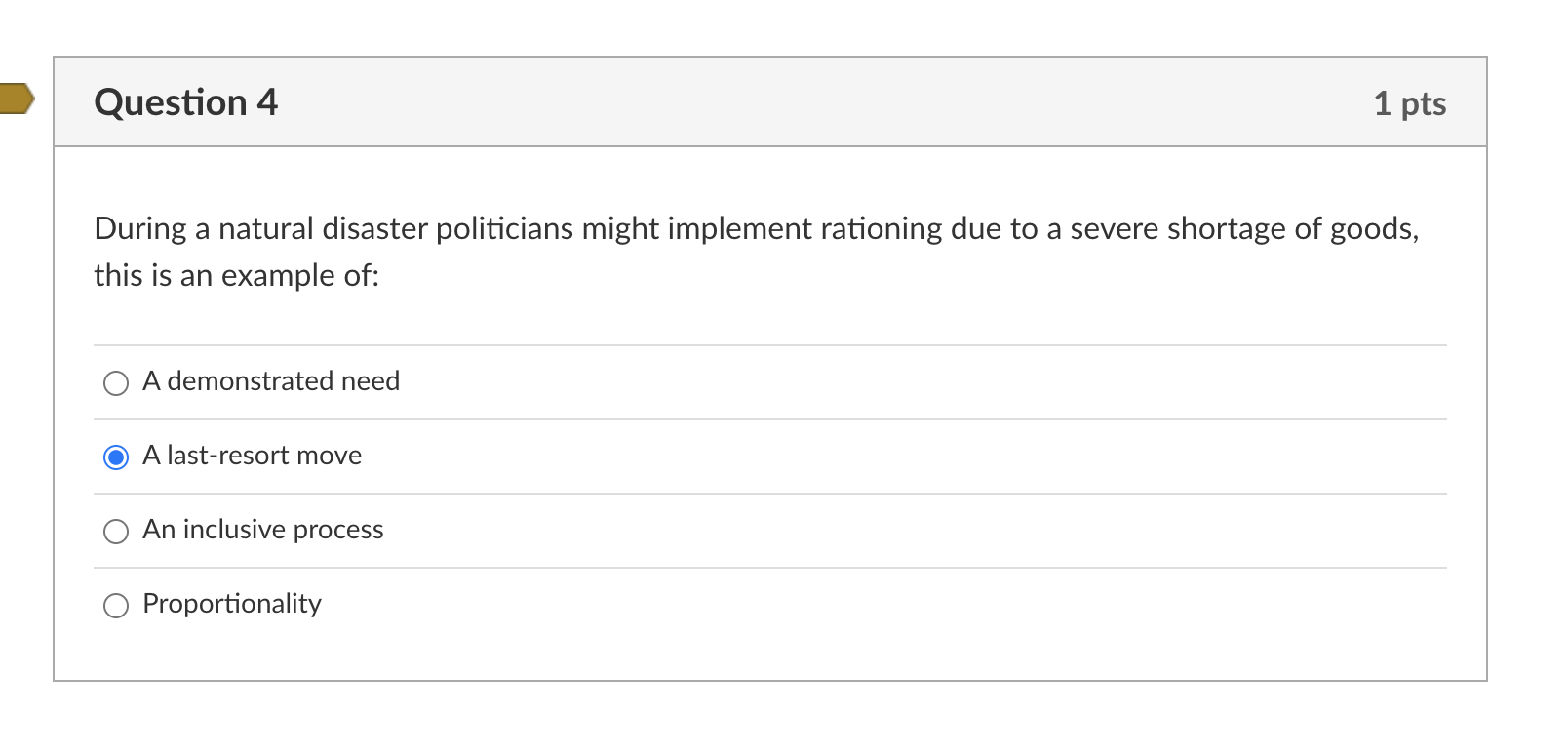Click the question card border
The height and width of the screenshot is (755, 1568).
pos(54,390)
